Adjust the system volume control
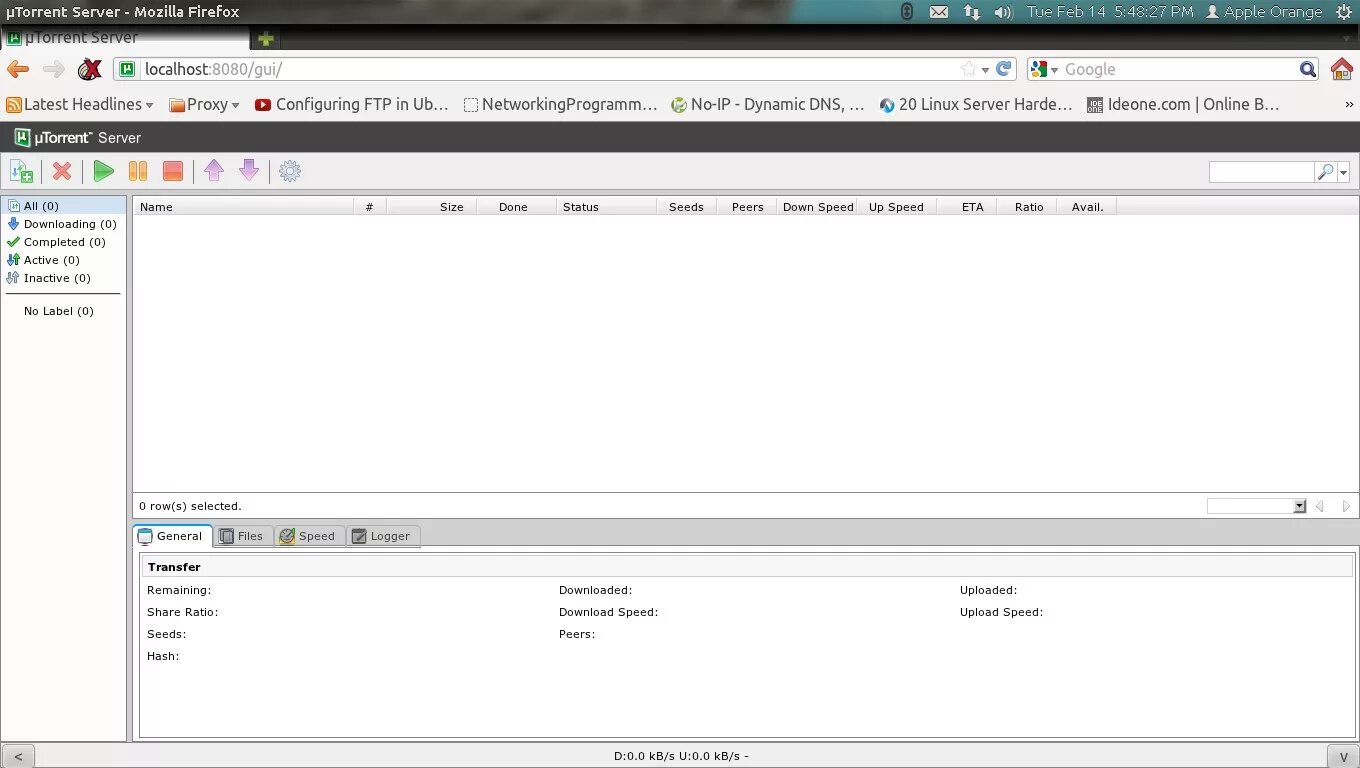This screenshot has width=1360, height=768. 1003,11
